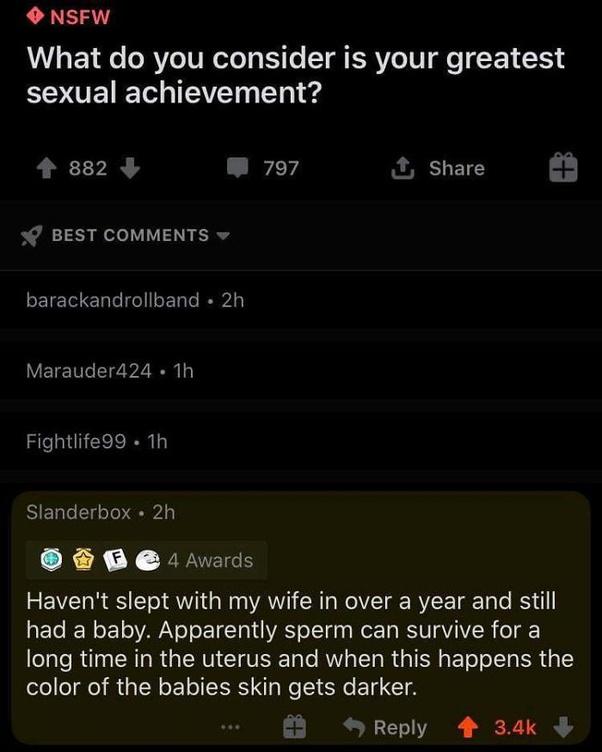Open Slanderbox's user profile
This screenshot has height=752, width=602.
pyautogui.click(x=78, y=512)
